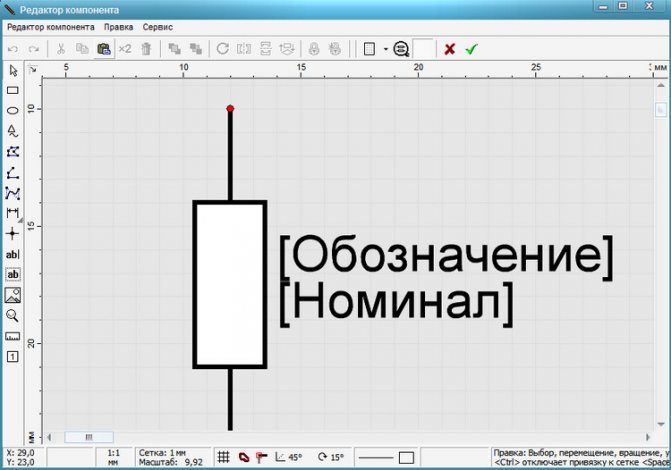Choose the dimension measurement tool
Viewport: 671px width, 470px height.
click(13, 213)
